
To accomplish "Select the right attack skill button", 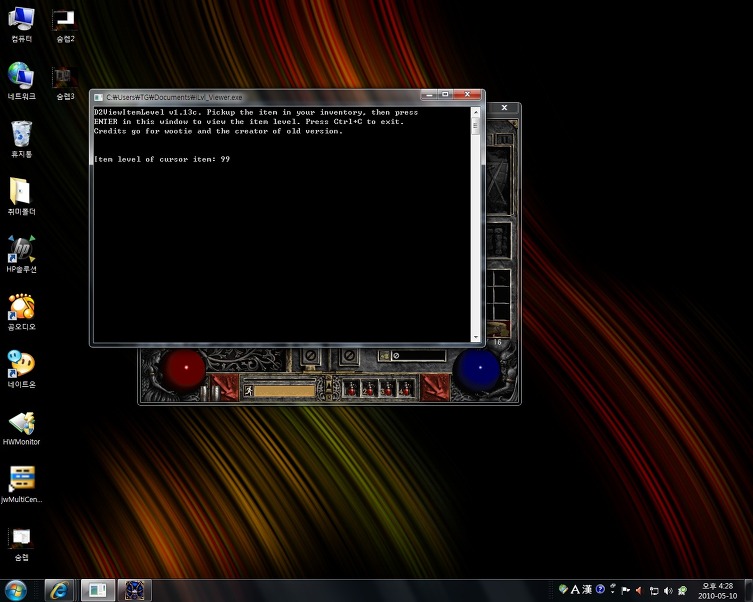I will (435, 387).
